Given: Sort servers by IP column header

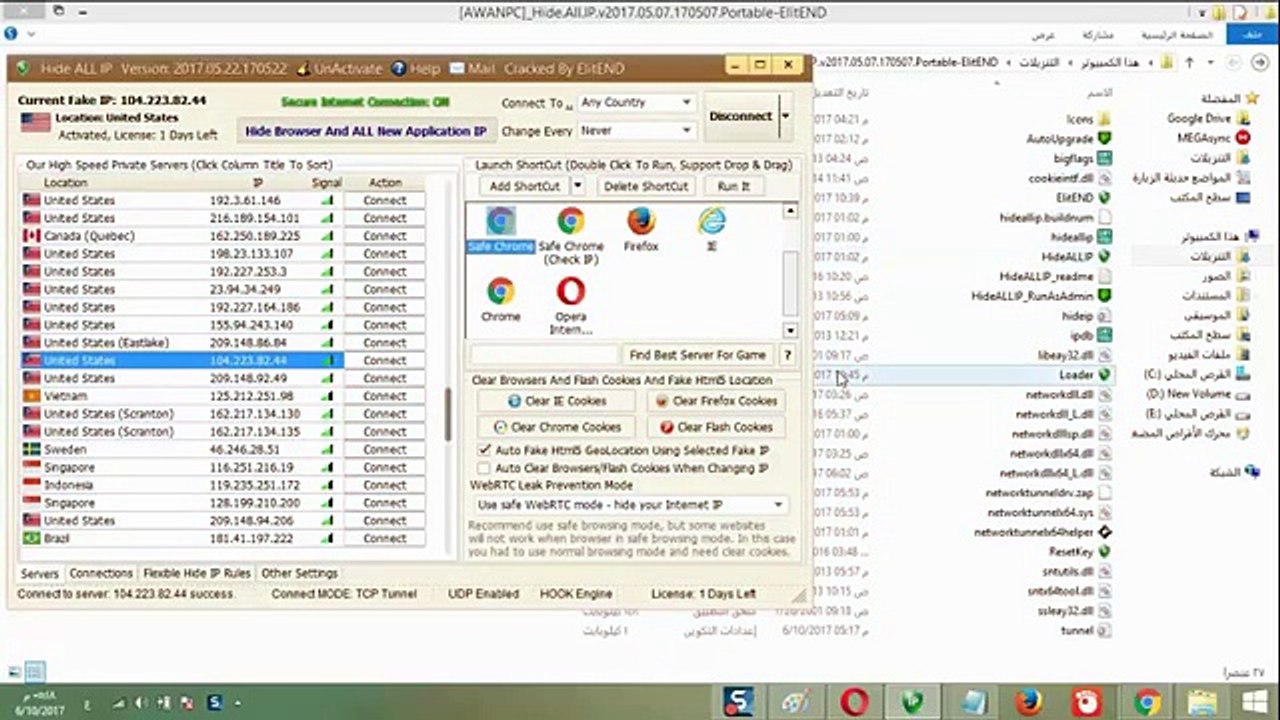Looking at the screenshot, I should pos(258,183).
